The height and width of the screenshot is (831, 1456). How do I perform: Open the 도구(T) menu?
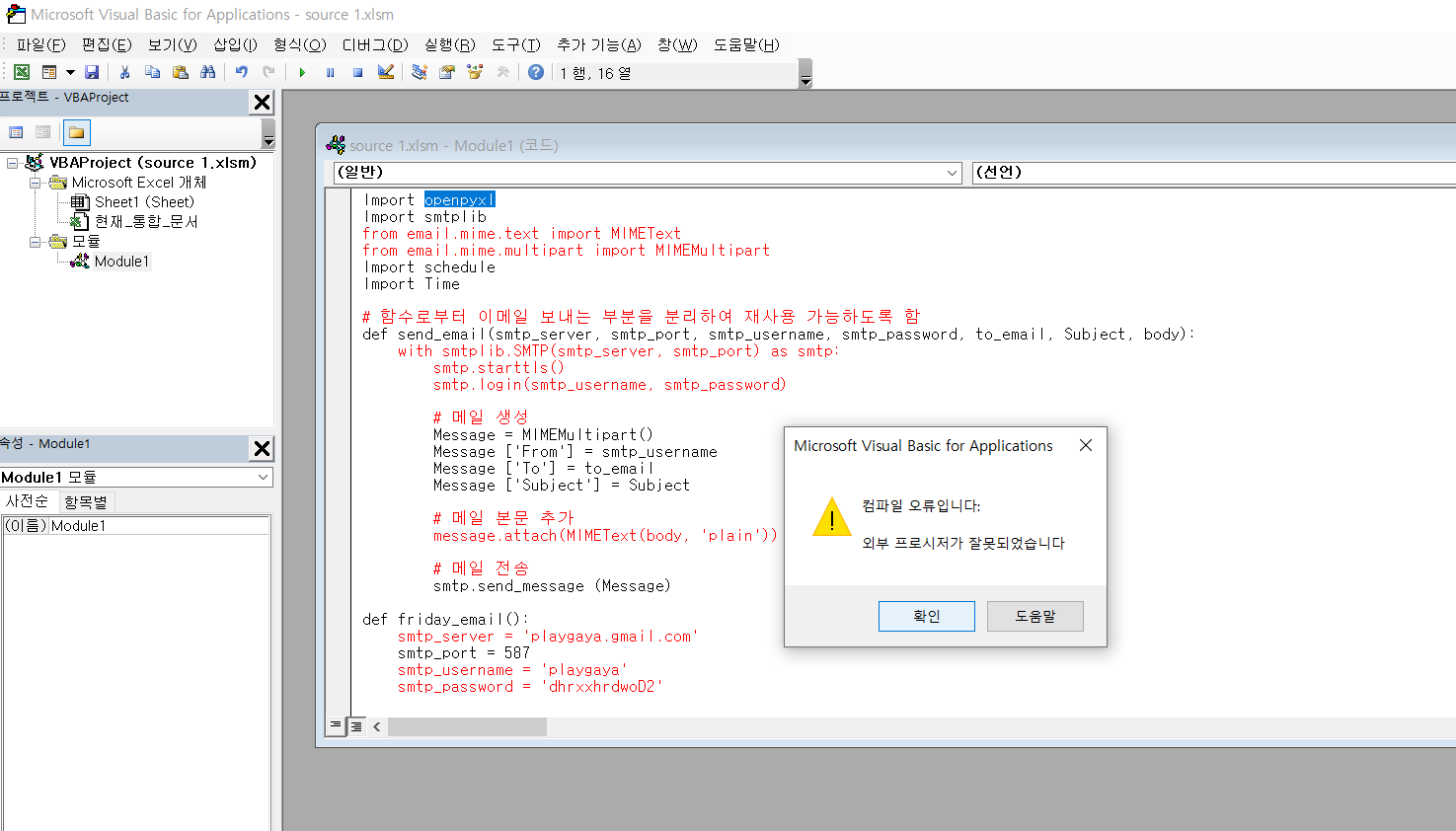coord(516,44)
